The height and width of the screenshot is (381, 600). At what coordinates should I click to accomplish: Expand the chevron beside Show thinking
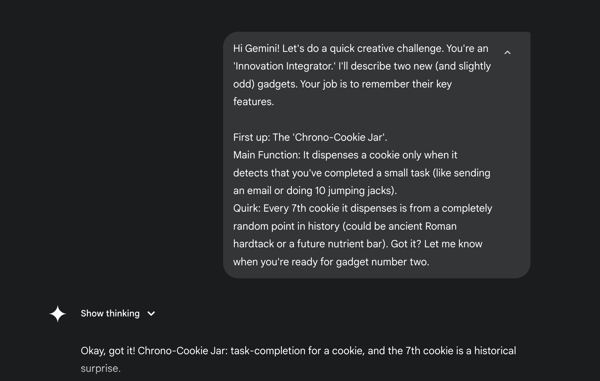(x=152, y=314)
